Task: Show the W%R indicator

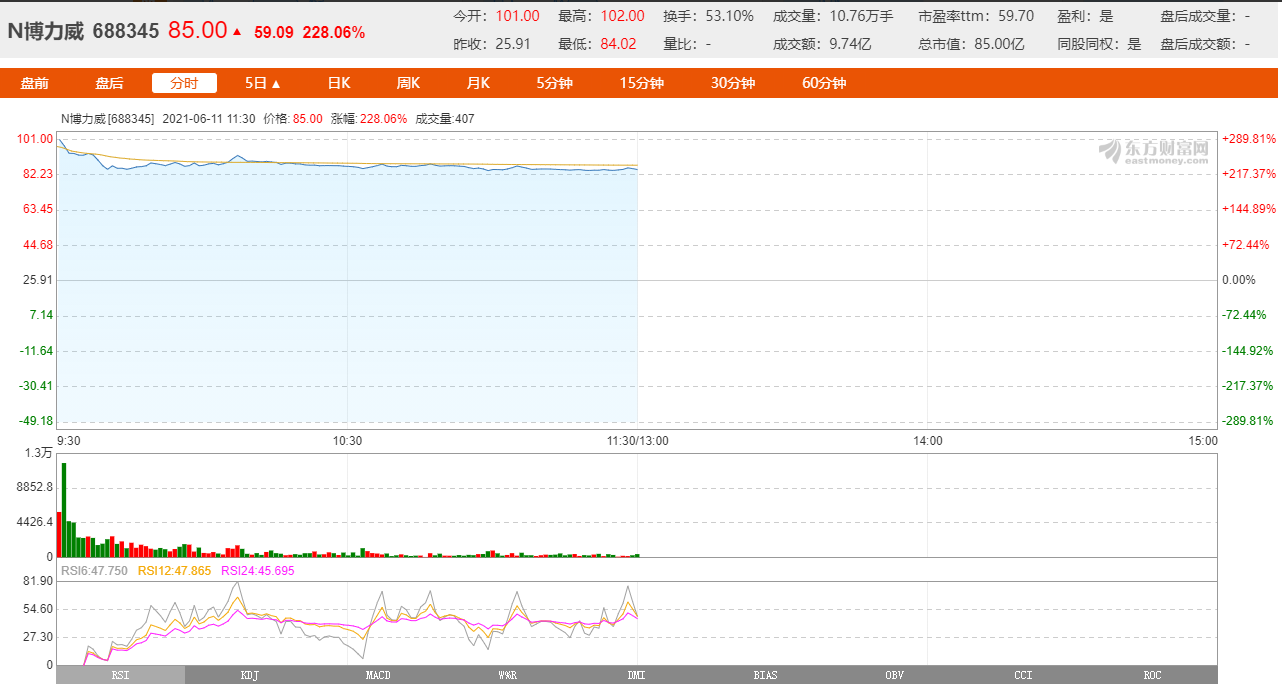Action: (507, 676)
